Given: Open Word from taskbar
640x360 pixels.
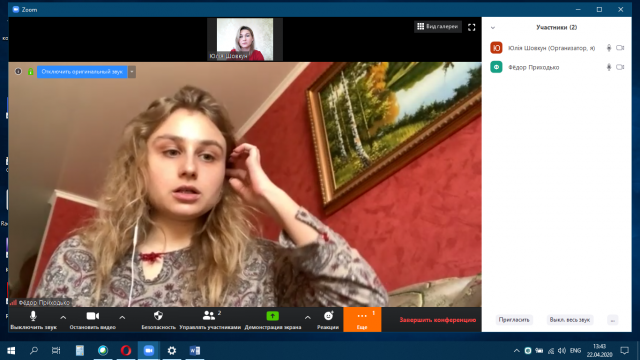Looking at the screenshot, I should click(x=195, y=351).
